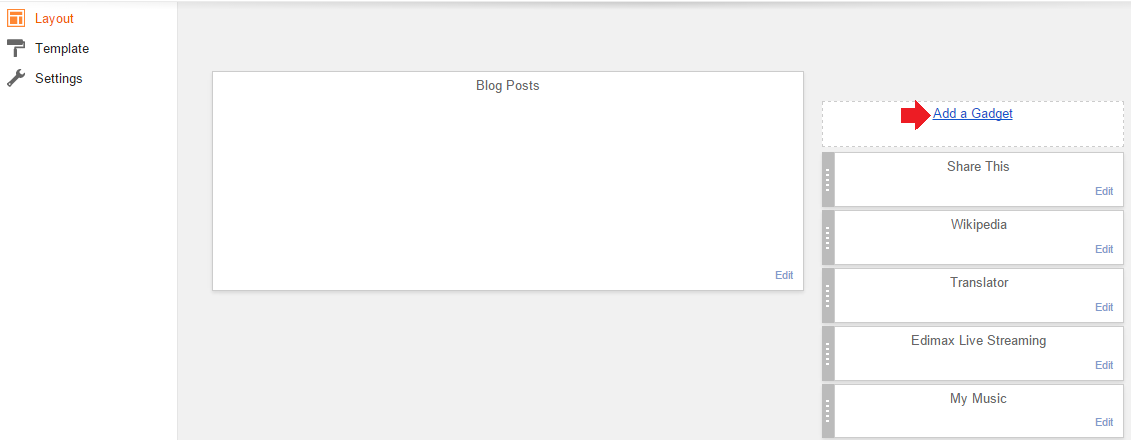This screenshot has height=440, width=1131.
Task: Edit the Edimax Live Streaming gadget
Action: pos(1103,365)
